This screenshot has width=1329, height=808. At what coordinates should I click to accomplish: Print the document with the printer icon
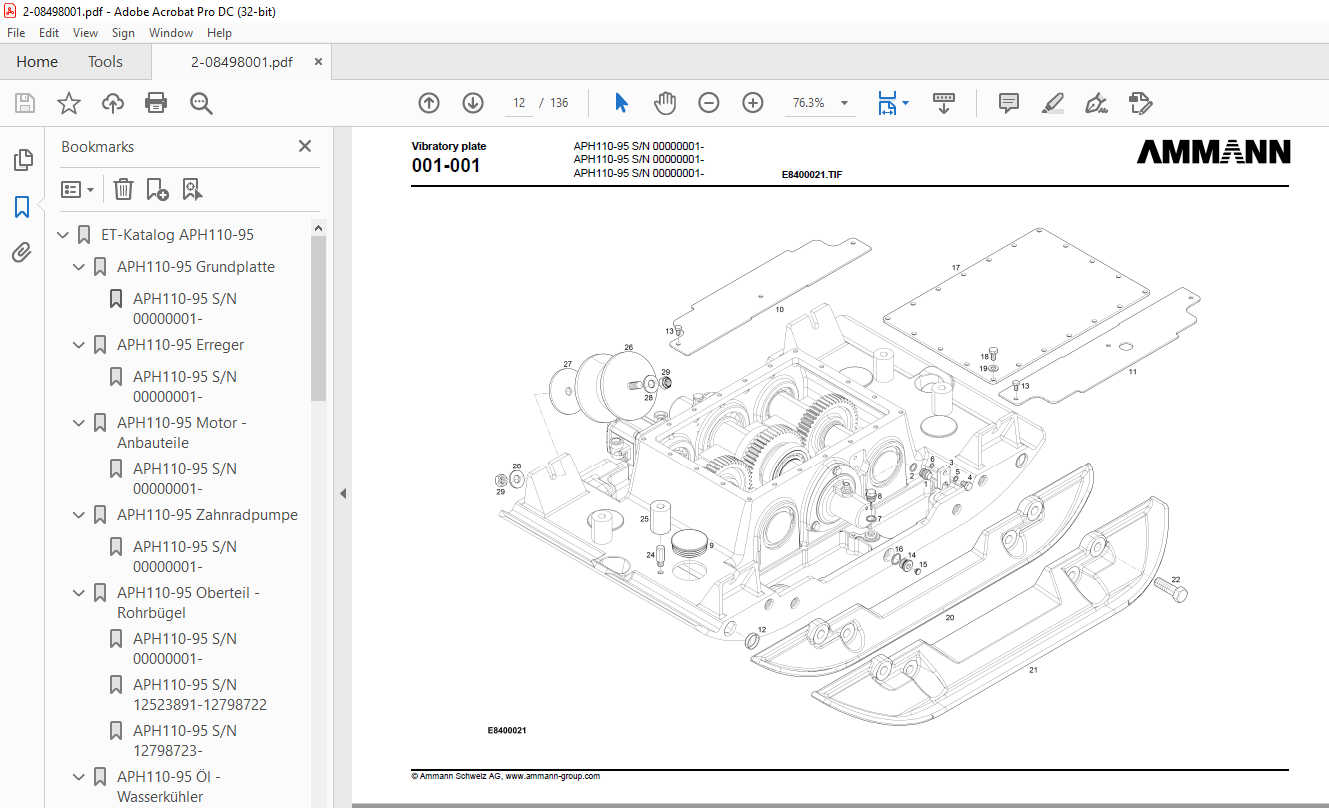coord(156,103)
